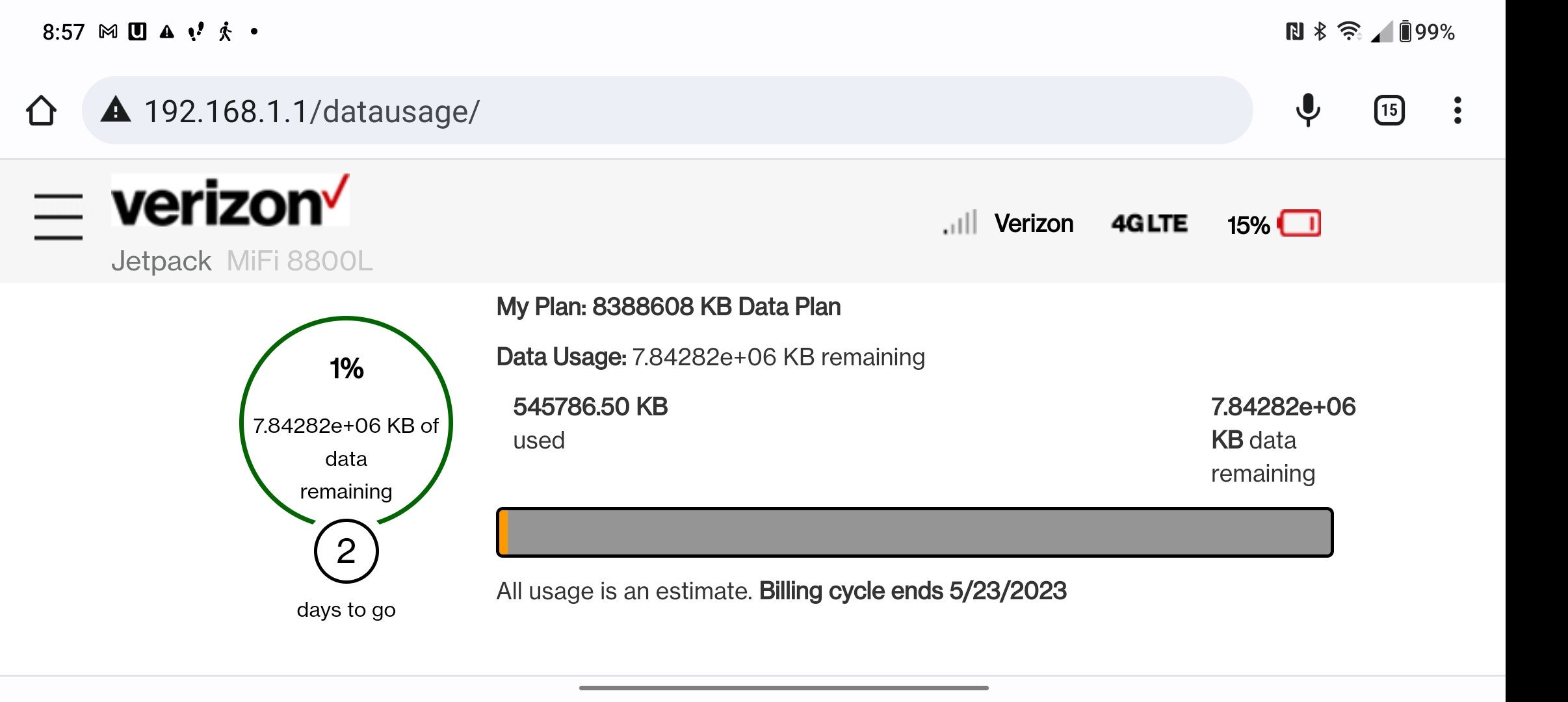Tap the data usage progress bar
Image resolution: width=1568 pixels, height=702 pixels.
(915, 532)
